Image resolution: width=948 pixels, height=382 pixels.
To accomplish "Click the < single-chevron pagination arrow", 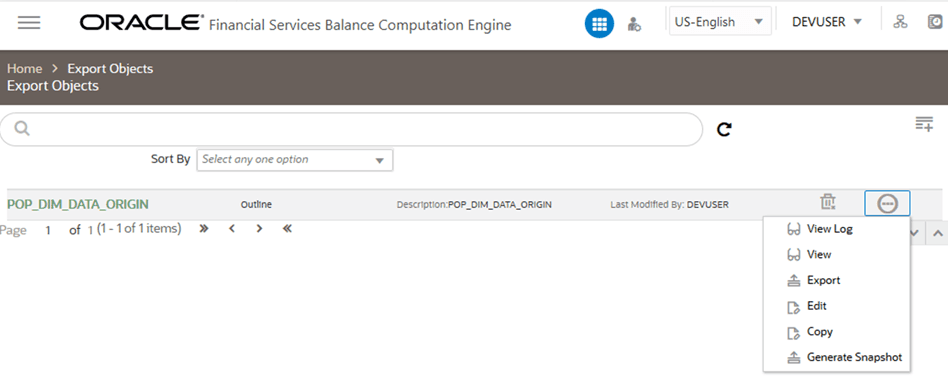I will (232, 228).
